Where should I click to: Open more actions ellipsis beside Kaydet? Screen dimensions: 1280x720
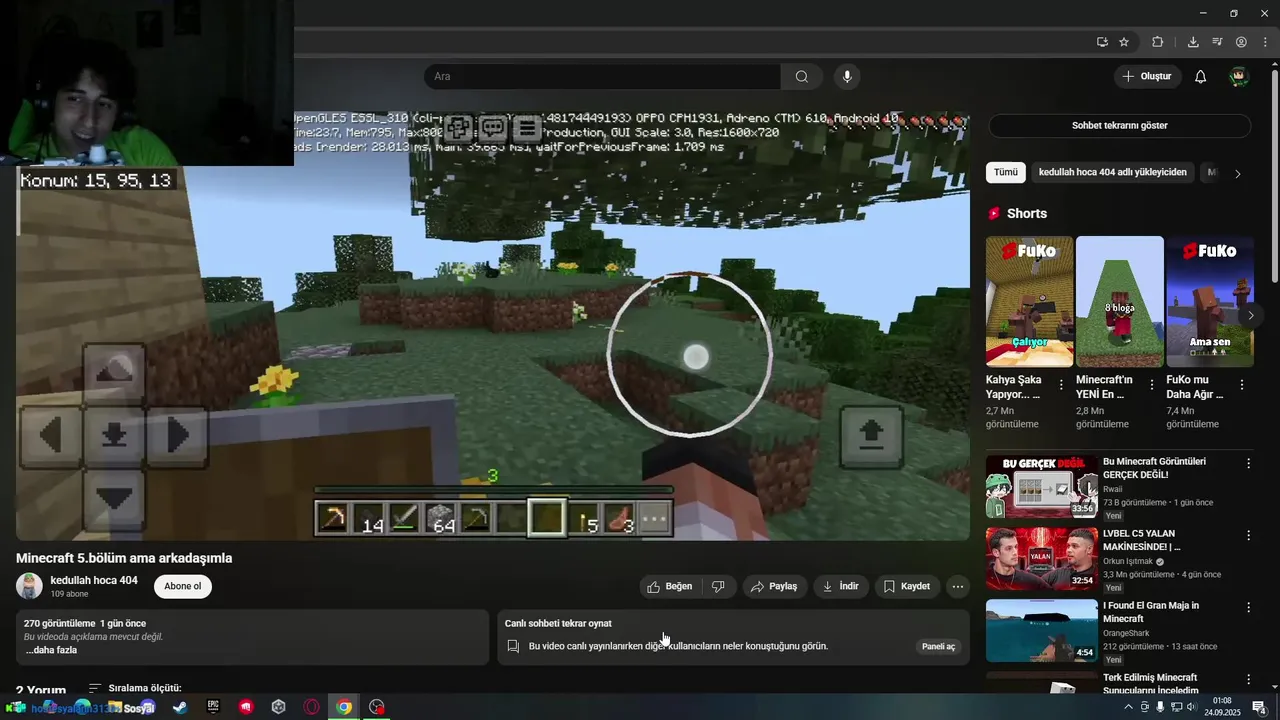tap(958, 587)
